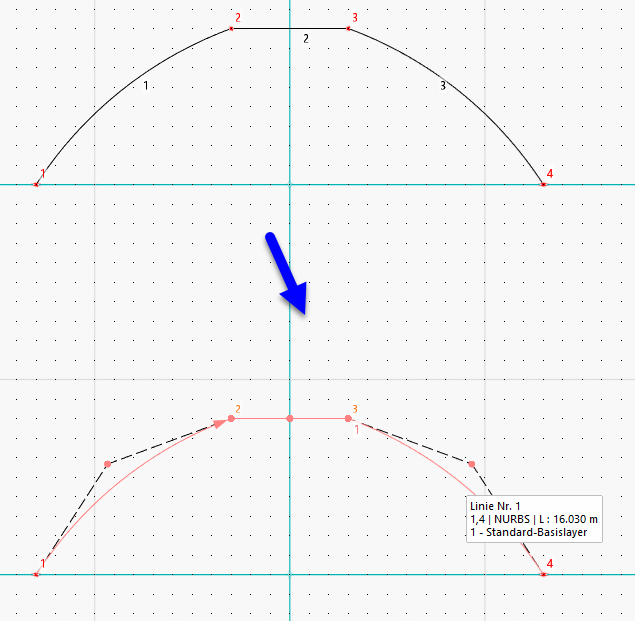This screenshot has height=621, width=635.
Task: Click node 1 at upper arc's left end
Action: (x=36, y=185)
